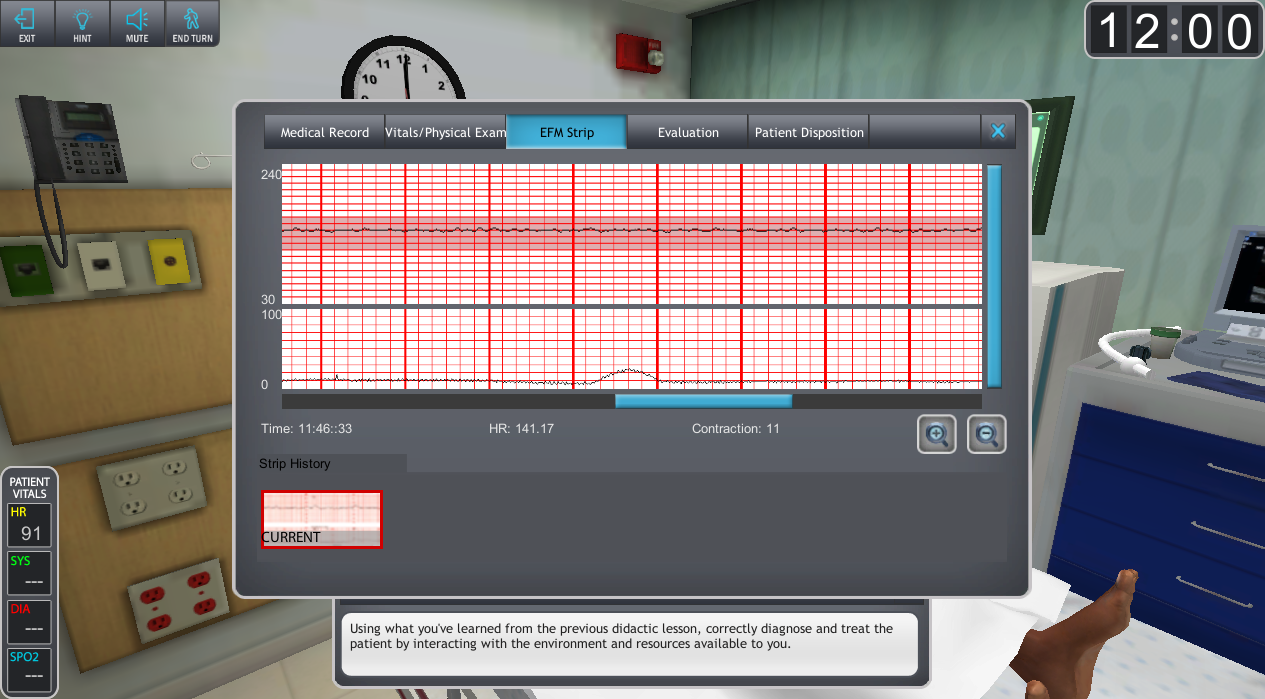The image size is (1265, 699).
Task: Select the CURRENT strip history thumbnail
Action: [x=321, y=519]
